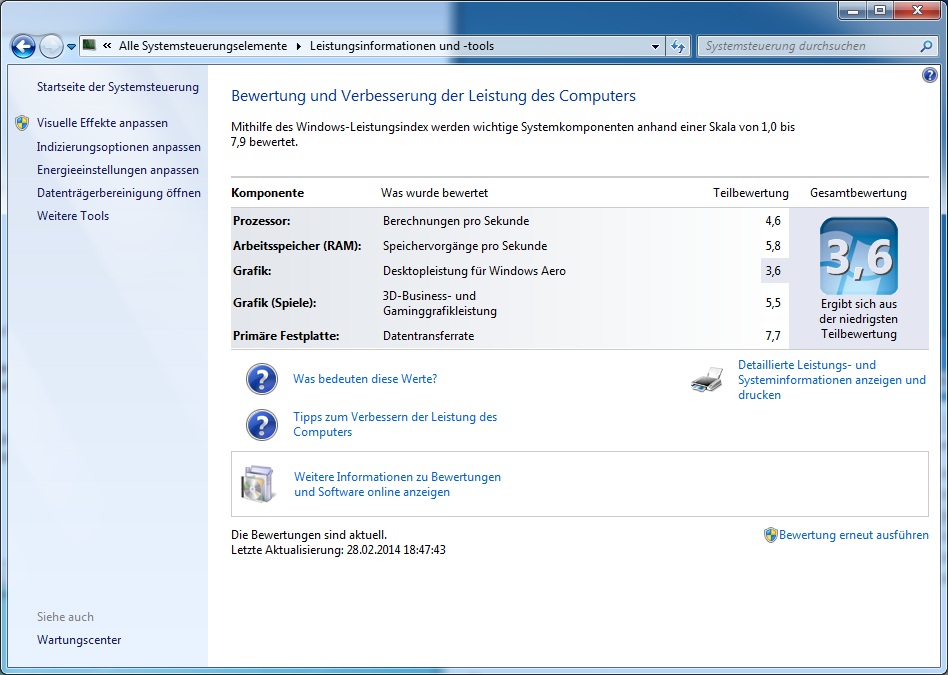This screenshot has height=675, width=948.
Task: Click the Grafik (Spiele) score 5,5
Action: coord(773,303)
